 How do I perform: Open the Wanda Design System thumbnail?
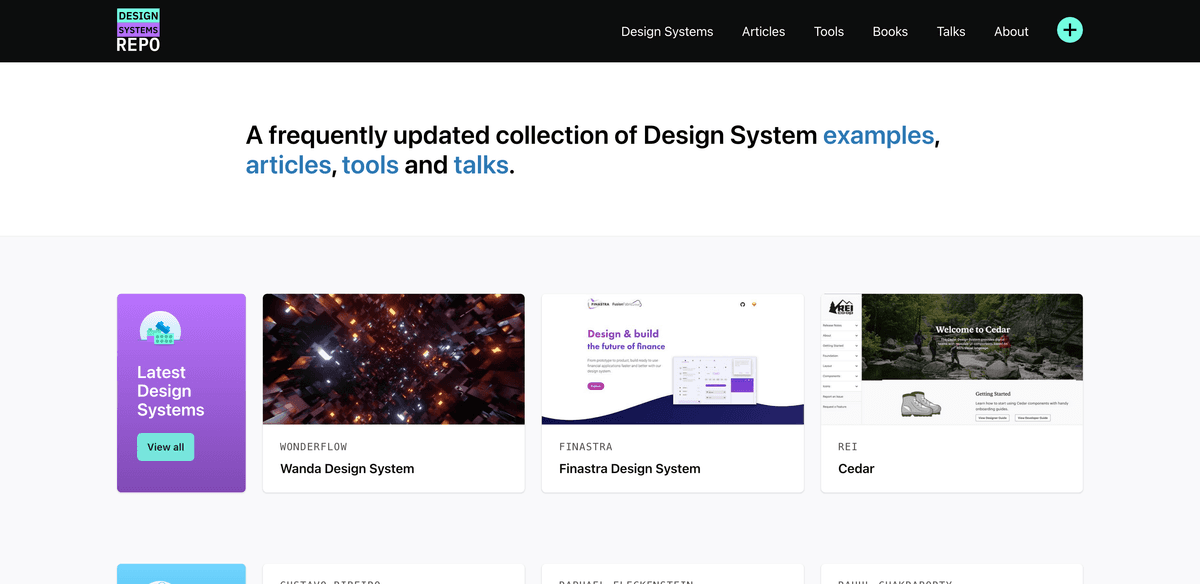(x=394, y=359)
